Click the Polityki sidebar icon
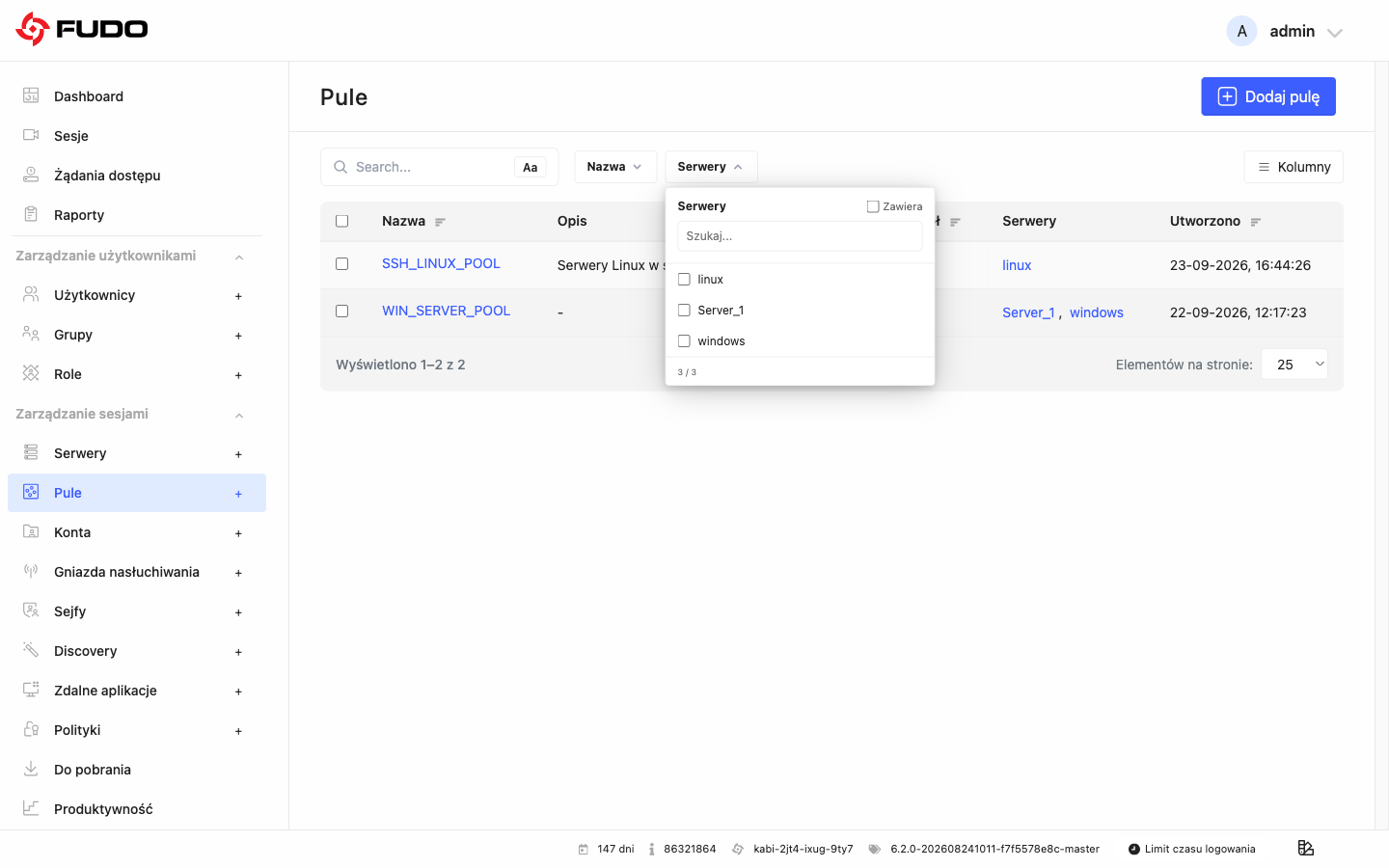Screen dimensions: 1389x868 [31, 729]
